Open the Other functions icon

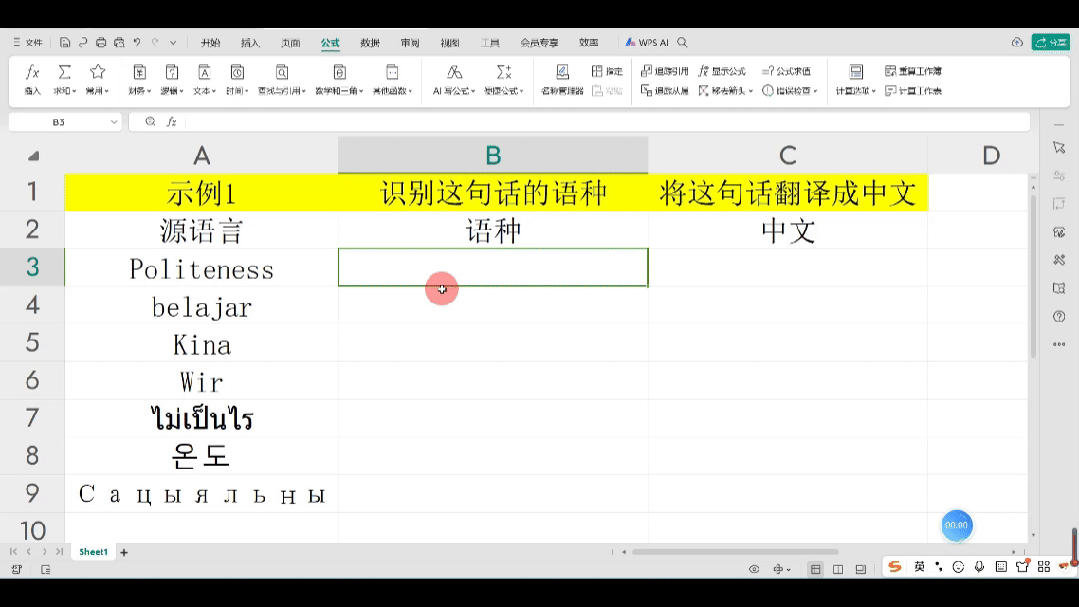pyautogui.click(x=392, y=72)
